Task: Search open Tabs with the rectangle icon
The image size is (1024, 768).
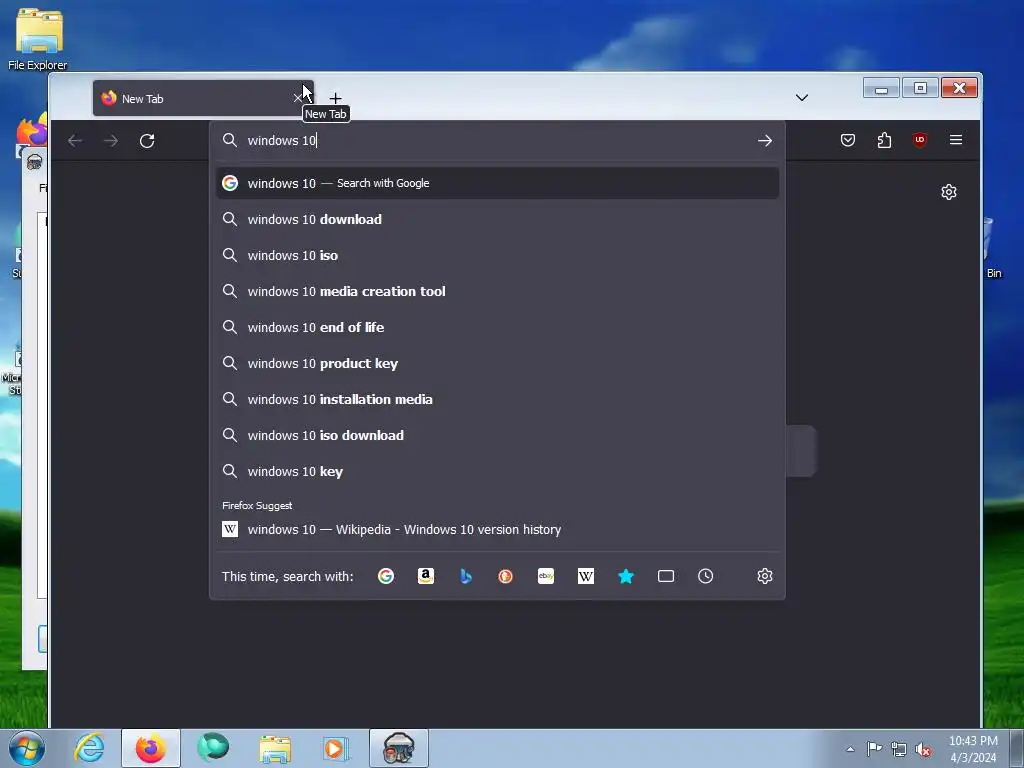Action: click(x=665, y=576)
